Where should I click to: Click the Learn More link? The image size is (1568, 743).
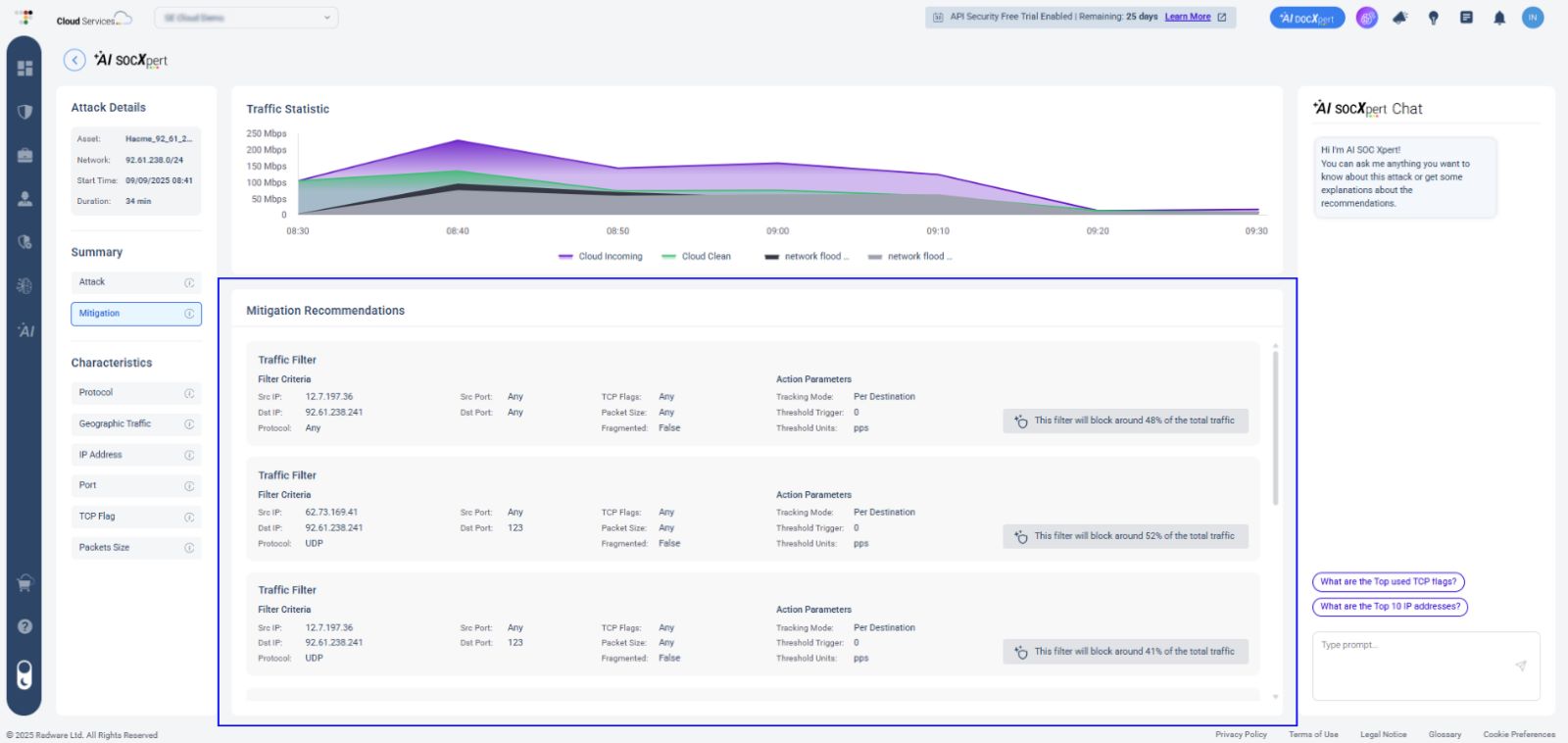1187,17
